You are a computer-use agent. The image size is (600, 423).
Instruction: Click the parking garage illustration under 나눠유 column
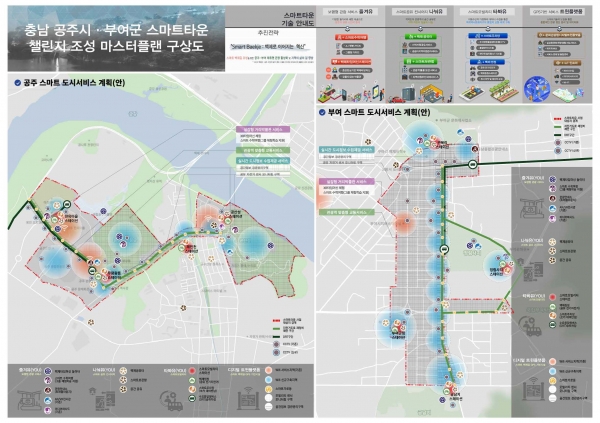click(432, 93)
